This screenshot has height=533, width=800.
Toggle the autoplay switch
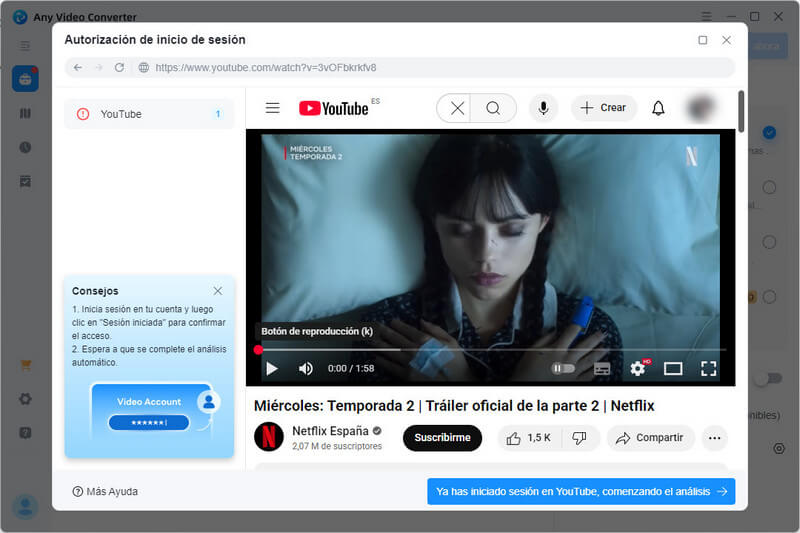(564, 368)
